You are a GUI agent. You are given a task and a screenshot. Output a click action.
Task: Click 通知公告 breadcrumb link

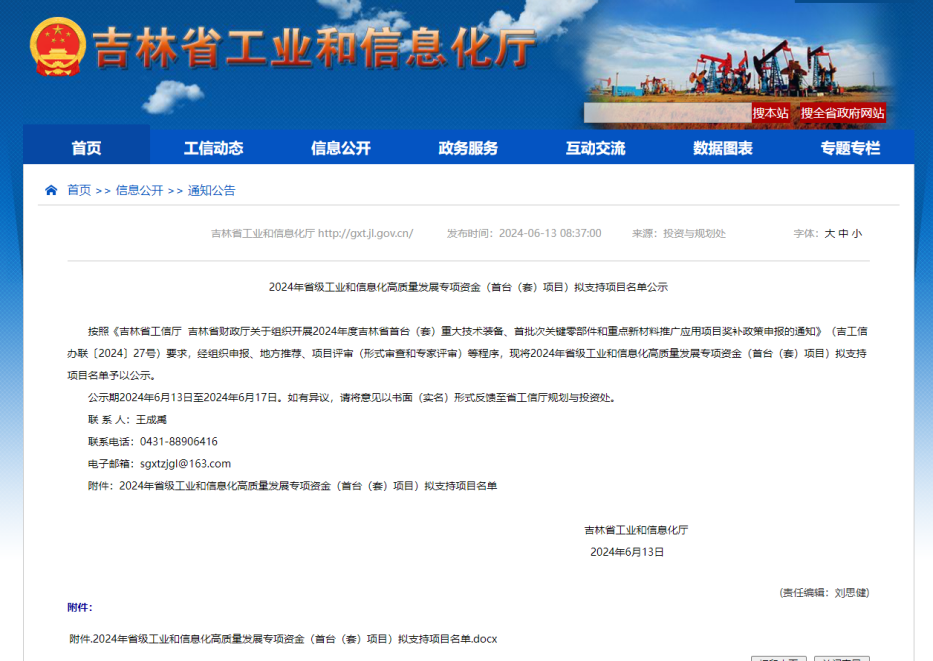pos(212,190)
